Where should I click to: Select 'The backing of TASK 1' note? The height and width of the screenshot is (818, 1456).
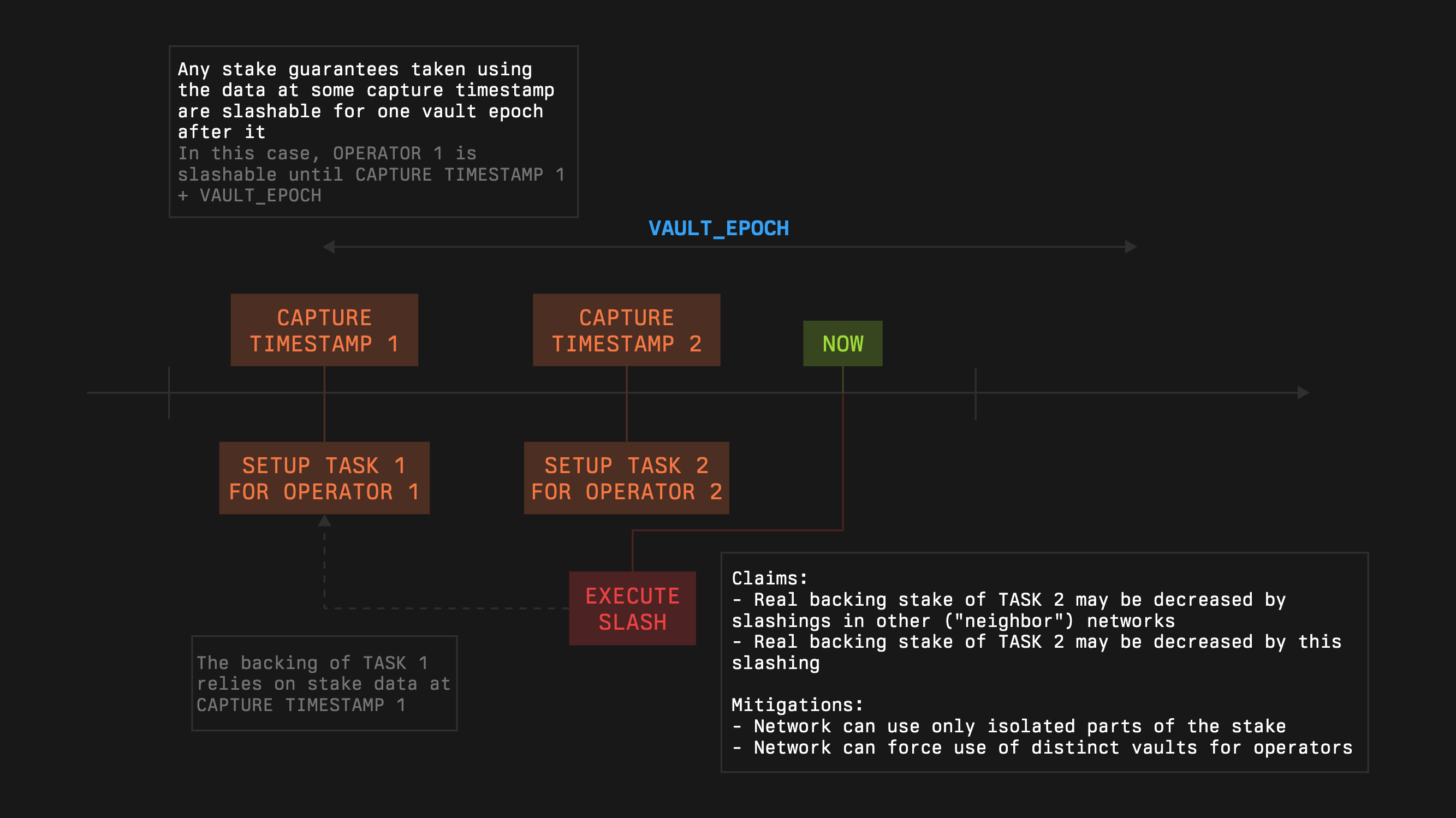coord(323,684)
